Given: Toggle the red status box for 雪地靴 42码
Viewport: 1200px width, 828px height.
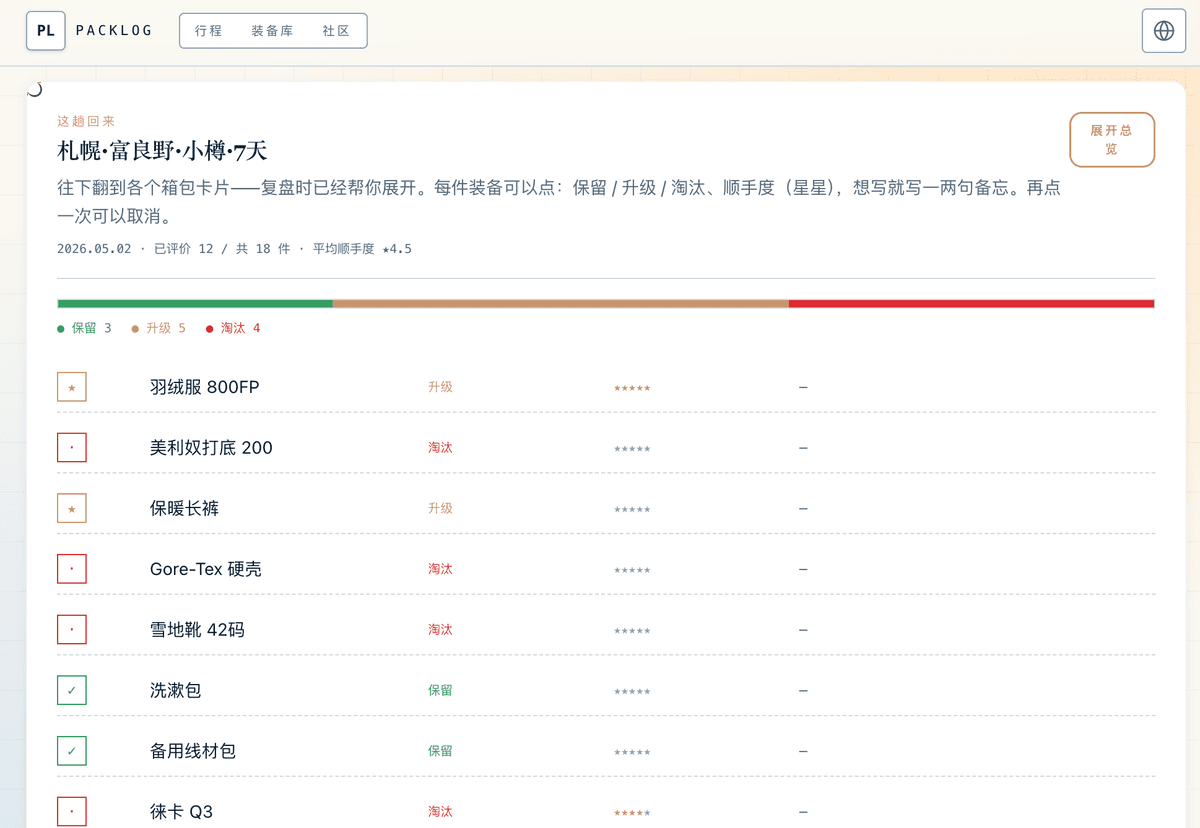Looking at the screenshot, I should [x=72, y=629].
